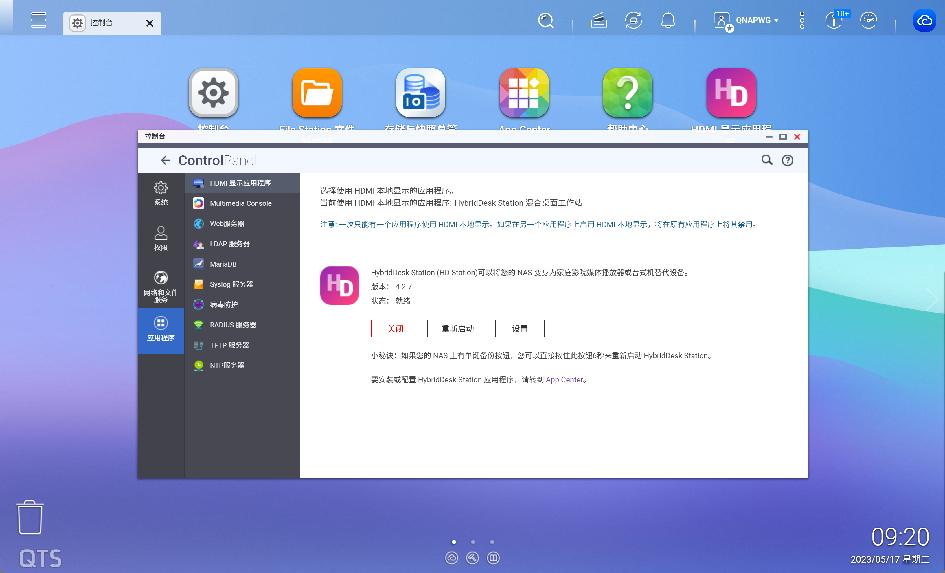
Task: Go to second desktop page dot
Action: click(473, 542)
